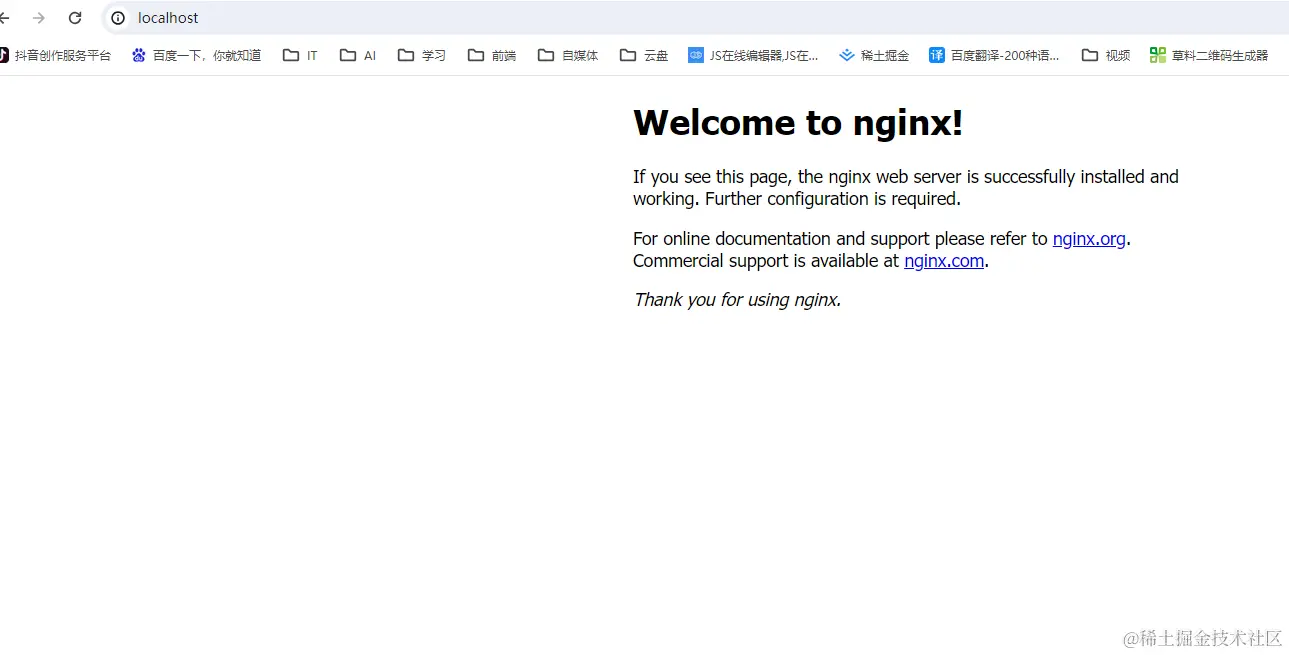Screen dimensions: 1289x655
Task: Open the AI bookmarks folder
Action: [358, 55]
